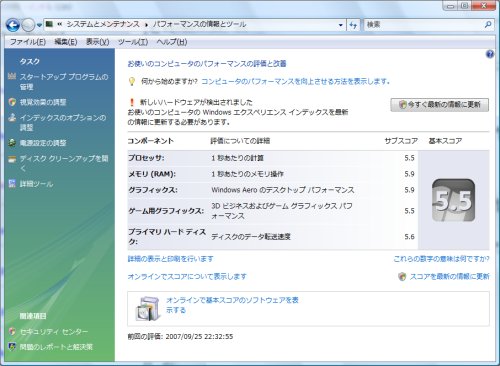Open the ヘルプ(H) menu

172,42
